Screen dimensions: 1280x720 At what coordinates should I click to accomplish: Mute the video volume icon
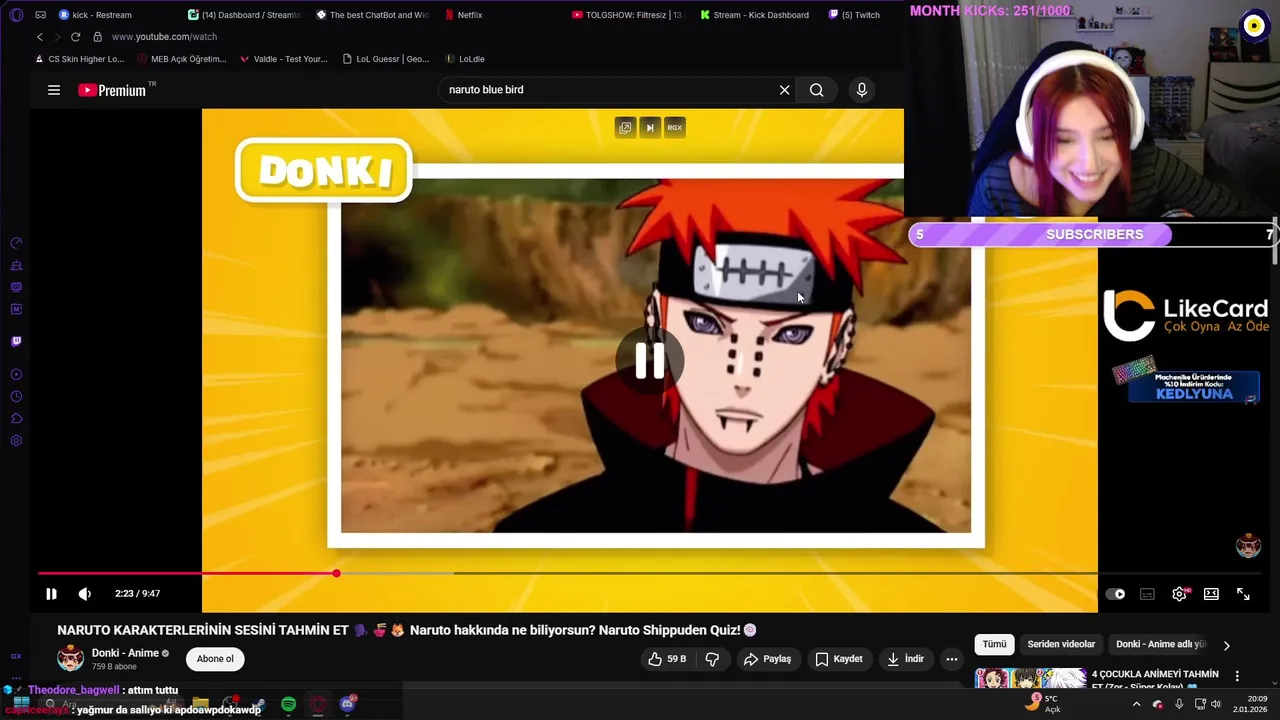coord(85,594)
